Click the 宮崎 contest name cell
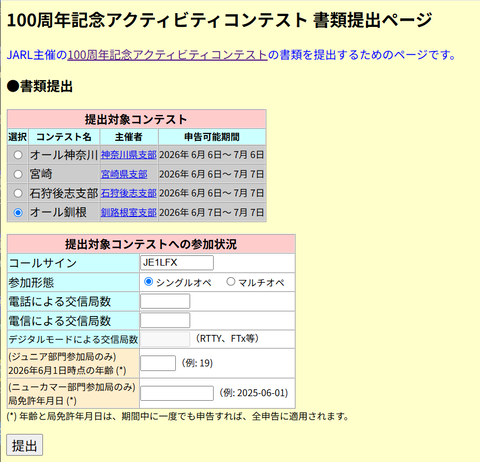The height and width of the screenshot is (462, 480). pyautogui.click(x=64, y=174)
